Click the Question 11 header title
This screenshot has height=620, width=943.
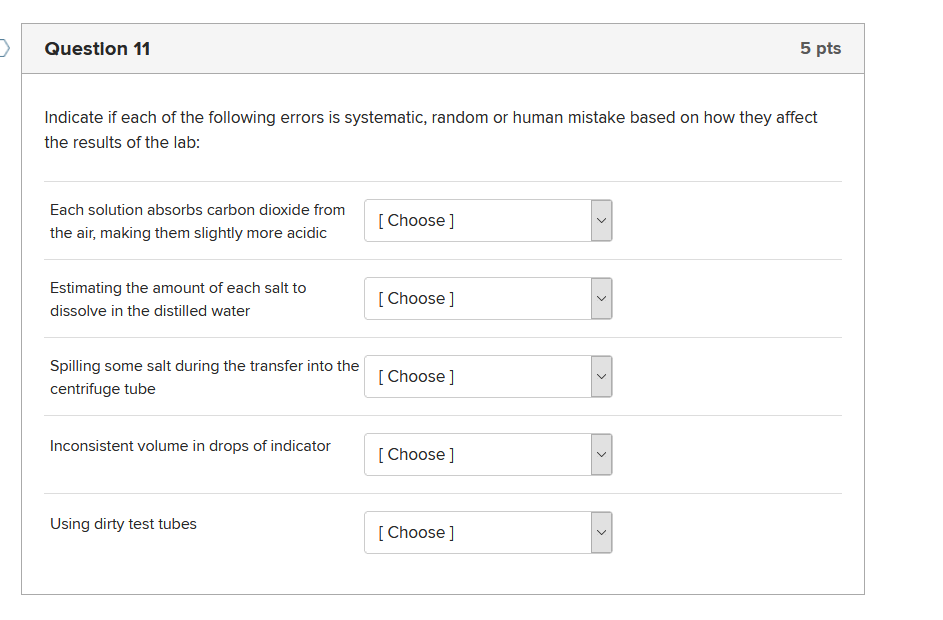(x=98, y=49)
